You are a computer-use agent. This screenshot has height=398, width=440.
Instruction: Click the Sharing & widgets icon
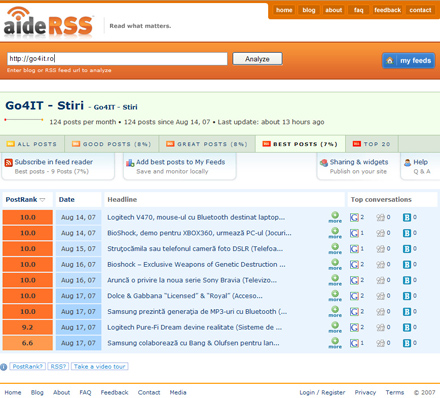pos(324,163)
